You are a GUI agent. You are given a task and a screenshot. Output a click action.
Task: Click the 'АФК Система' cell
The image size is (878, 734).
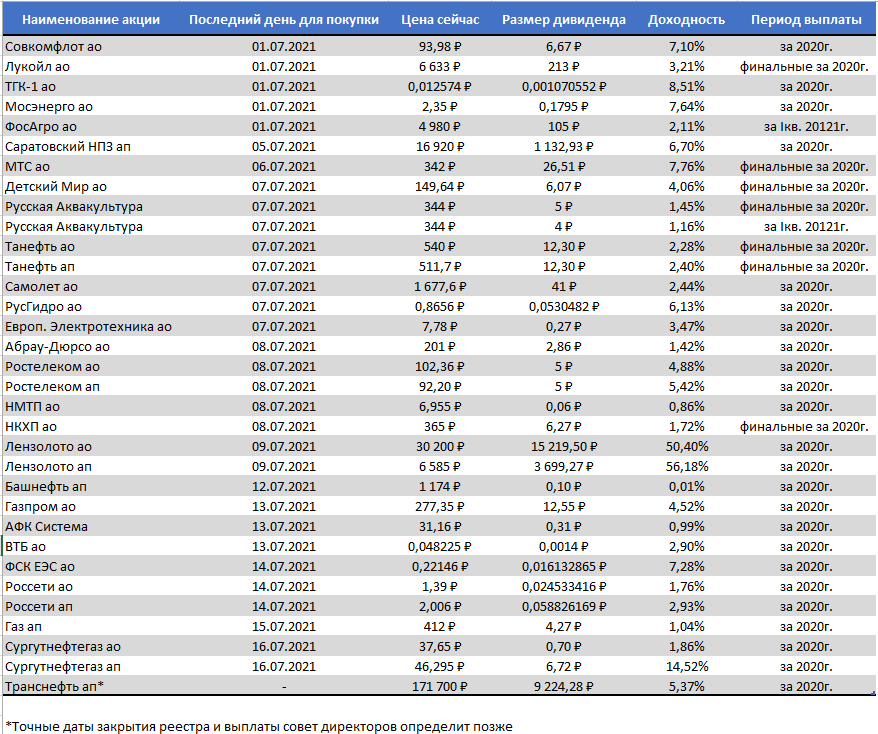(46, 527)
